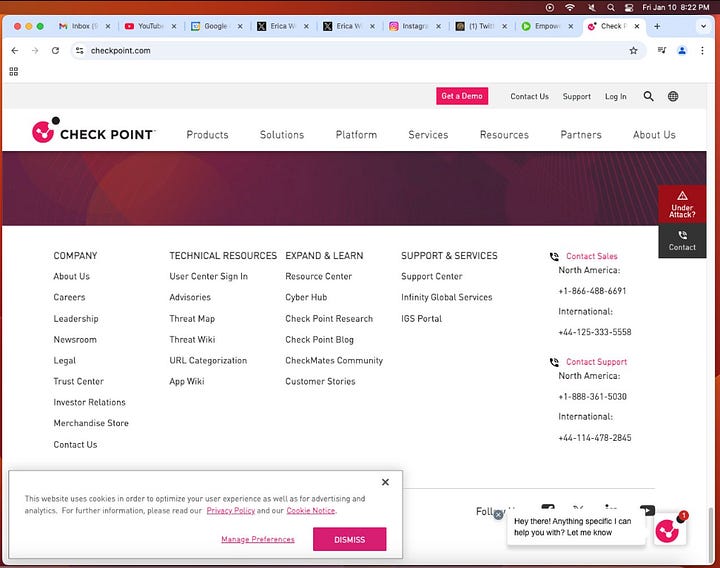This screenshot has height=568, width=720.
Task: Open the URL Categorization link
Action: 208,360
